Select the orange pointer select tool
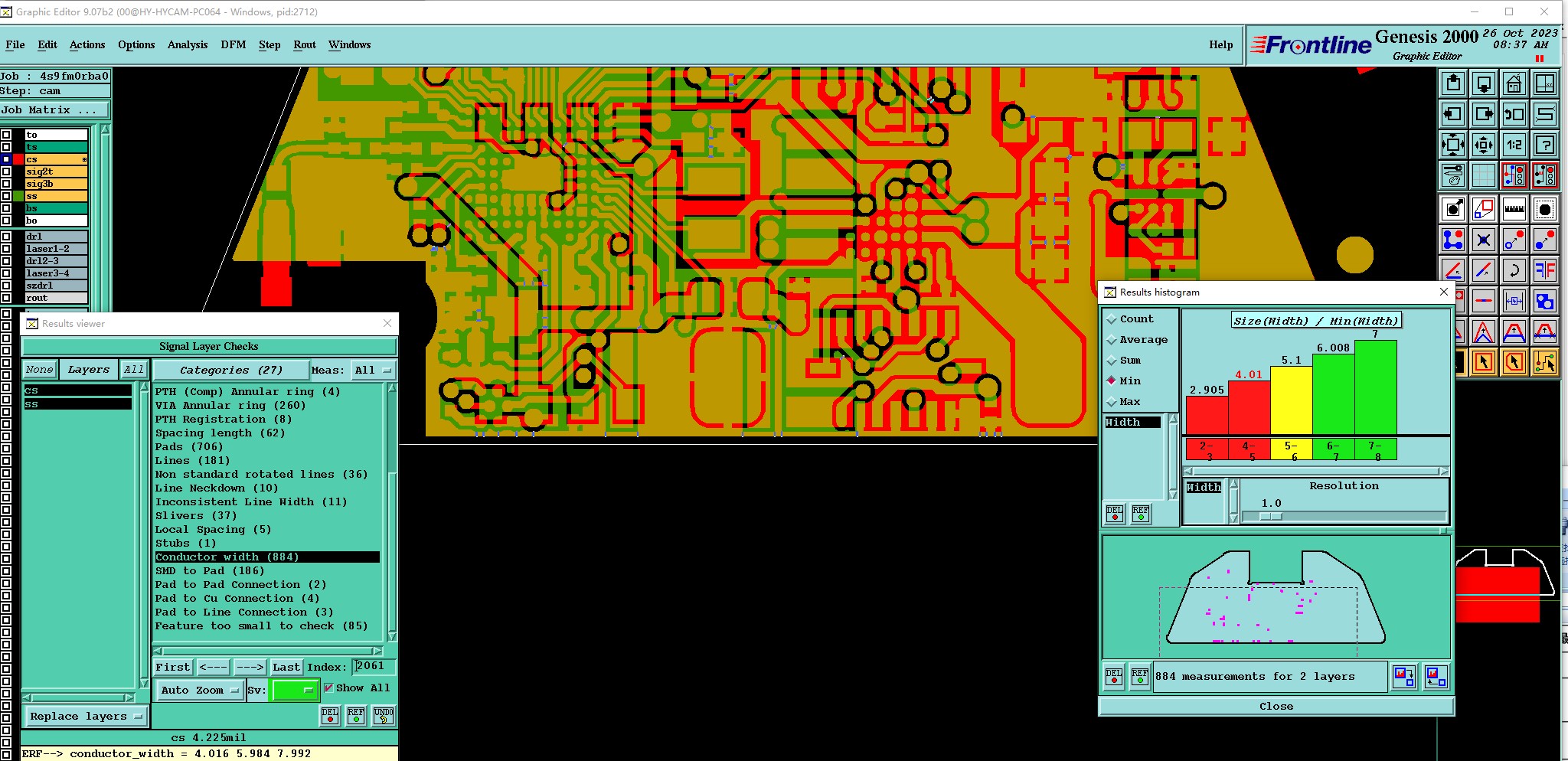The height and width of the screenshot is (761, 1568). click(x=1483, y=362)
